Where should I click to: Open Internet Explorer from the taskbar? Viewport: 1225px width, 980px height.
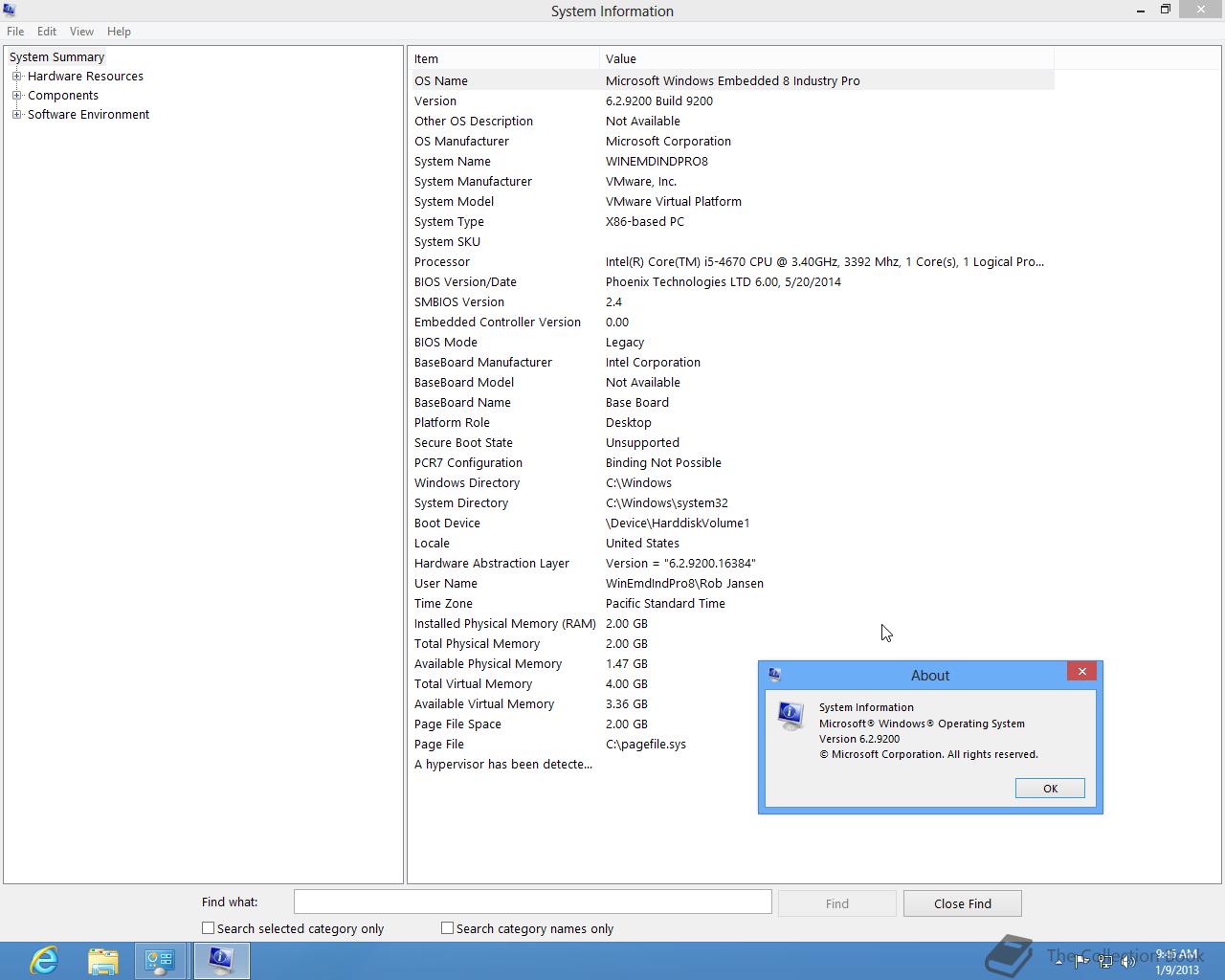[44, 960]
